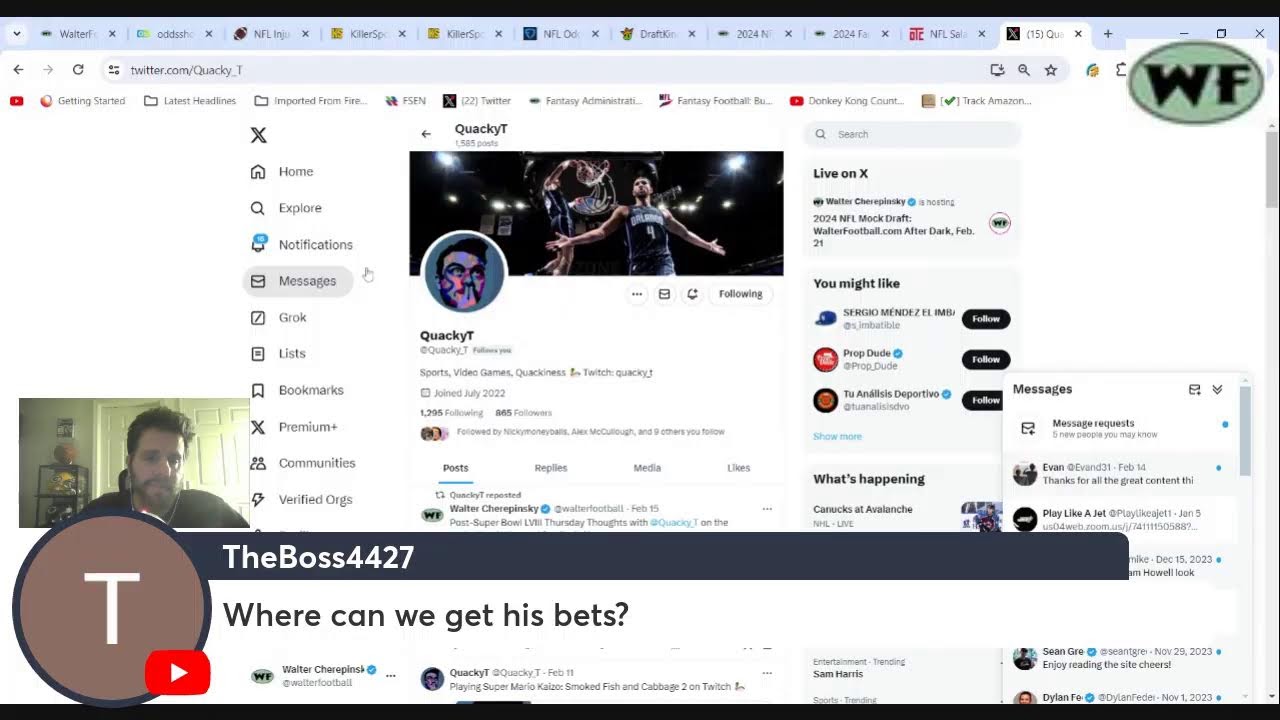Open more options on Walter Cherepinsky repost
Image resolution: width=1280 pixels, height=720 pixels.
click(767, 509)
